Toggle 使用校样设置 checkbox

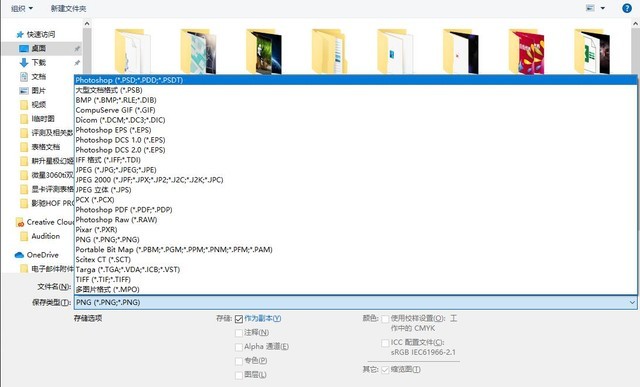[x=385, y=319]
